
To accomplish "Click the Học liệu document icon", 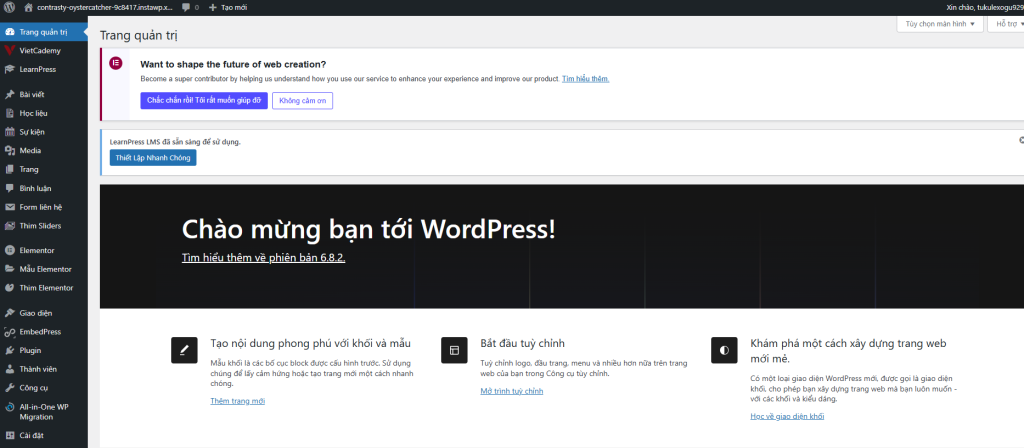I will pos(9,113).
